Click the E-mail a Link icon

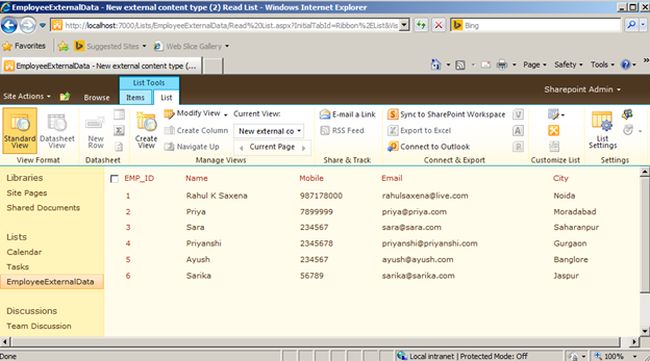point(325,114)
